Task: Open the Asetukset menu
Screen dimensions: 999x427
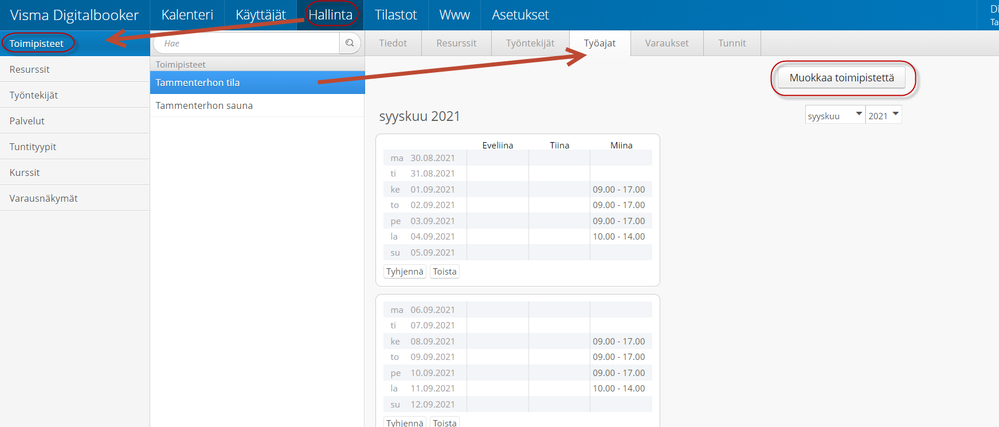Action: coord(520,15)
